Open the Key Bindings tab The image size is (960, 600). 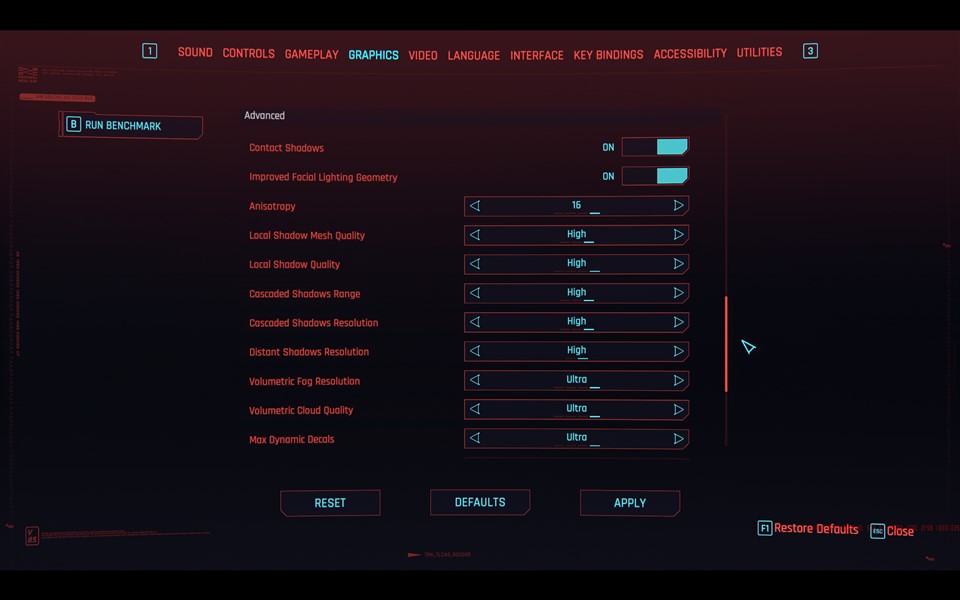pos(608,55)
